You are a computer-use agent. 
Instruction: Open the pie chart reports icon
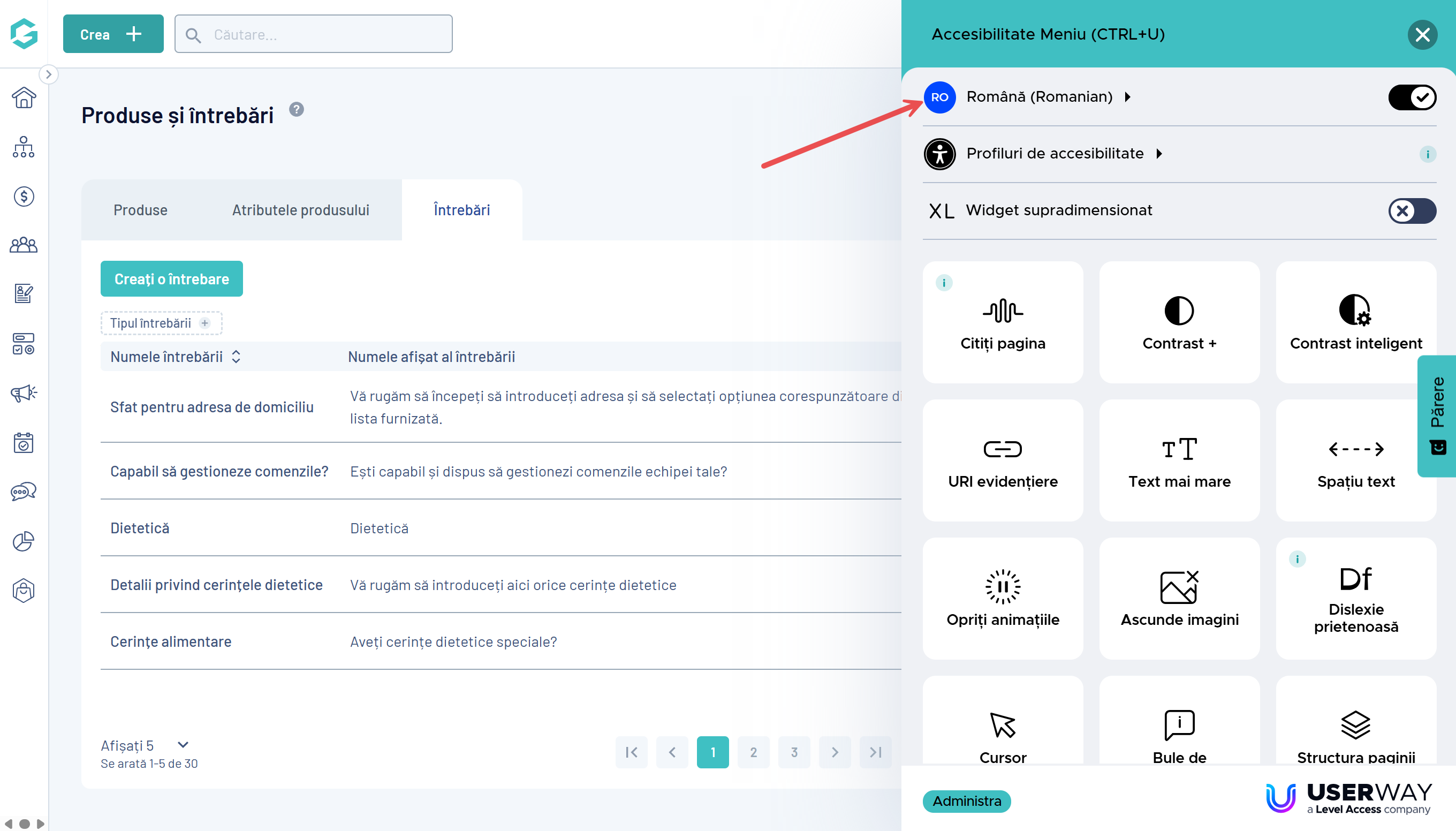(24, 540)
